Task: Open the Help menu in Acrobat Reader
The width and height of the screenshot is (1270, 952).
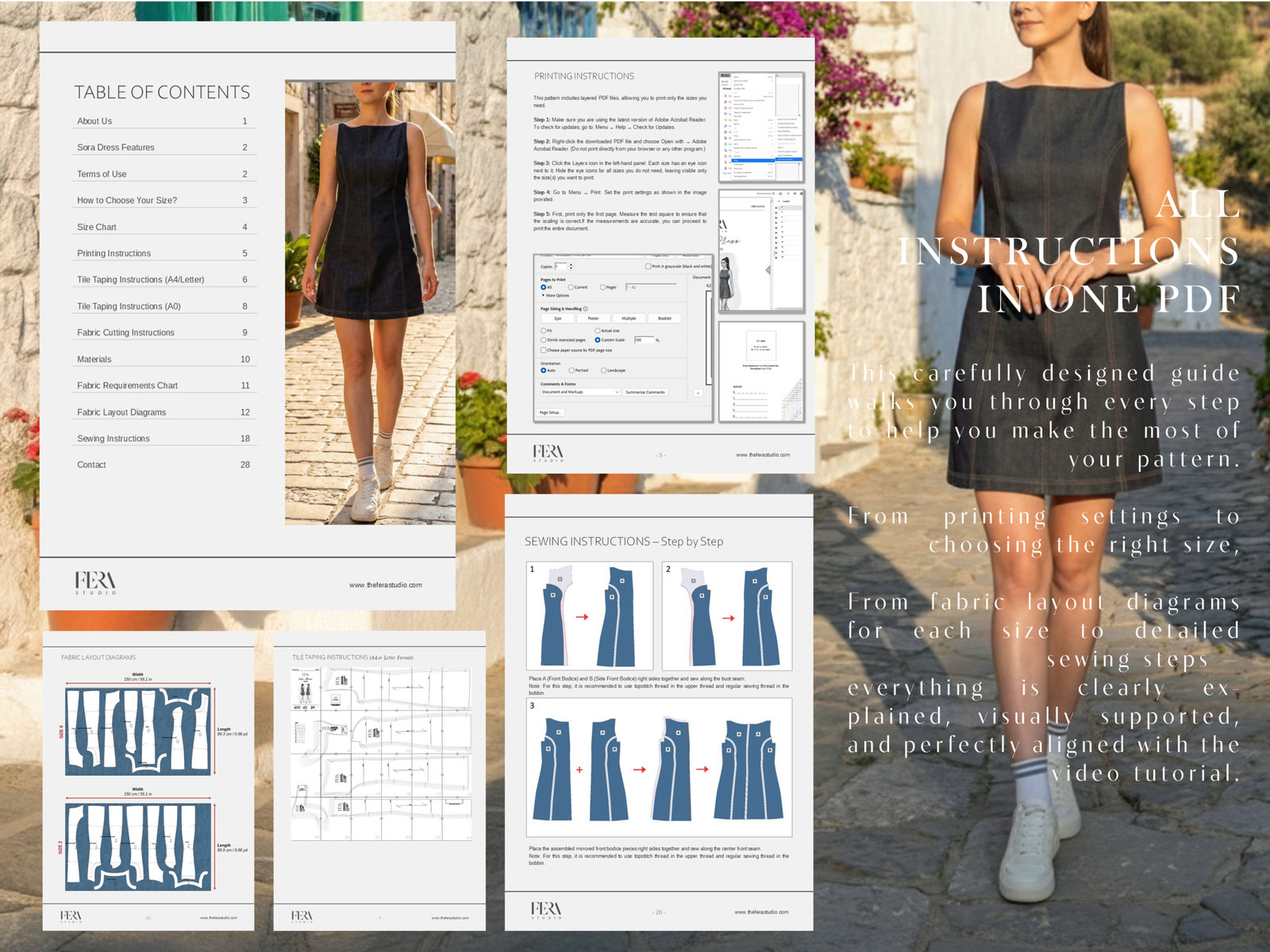Action: tap(737, 160)
